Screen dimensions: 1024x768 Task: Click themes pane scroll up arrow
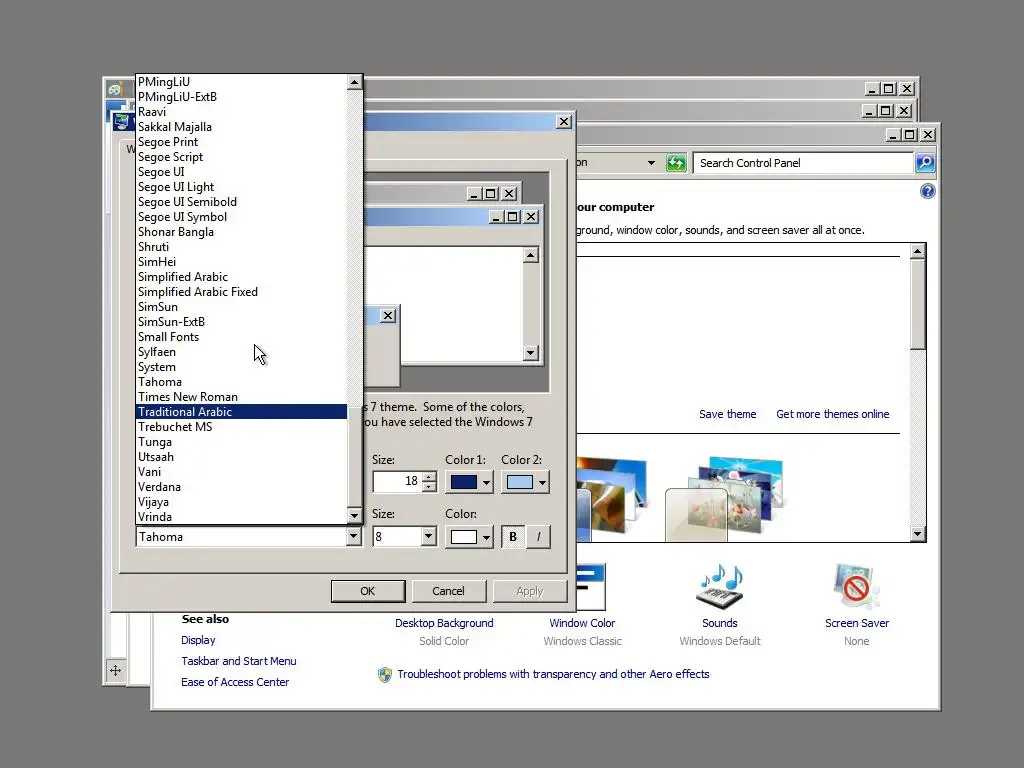click(918, 251)
